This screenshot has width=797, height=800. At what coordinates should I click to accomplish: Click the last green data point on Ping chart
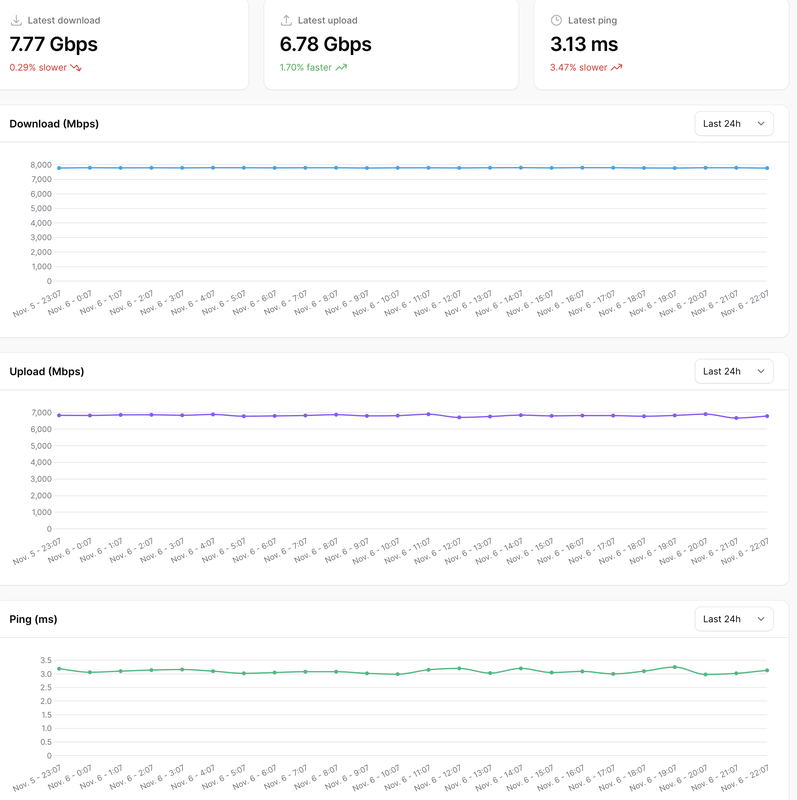[x=767, y=670]
